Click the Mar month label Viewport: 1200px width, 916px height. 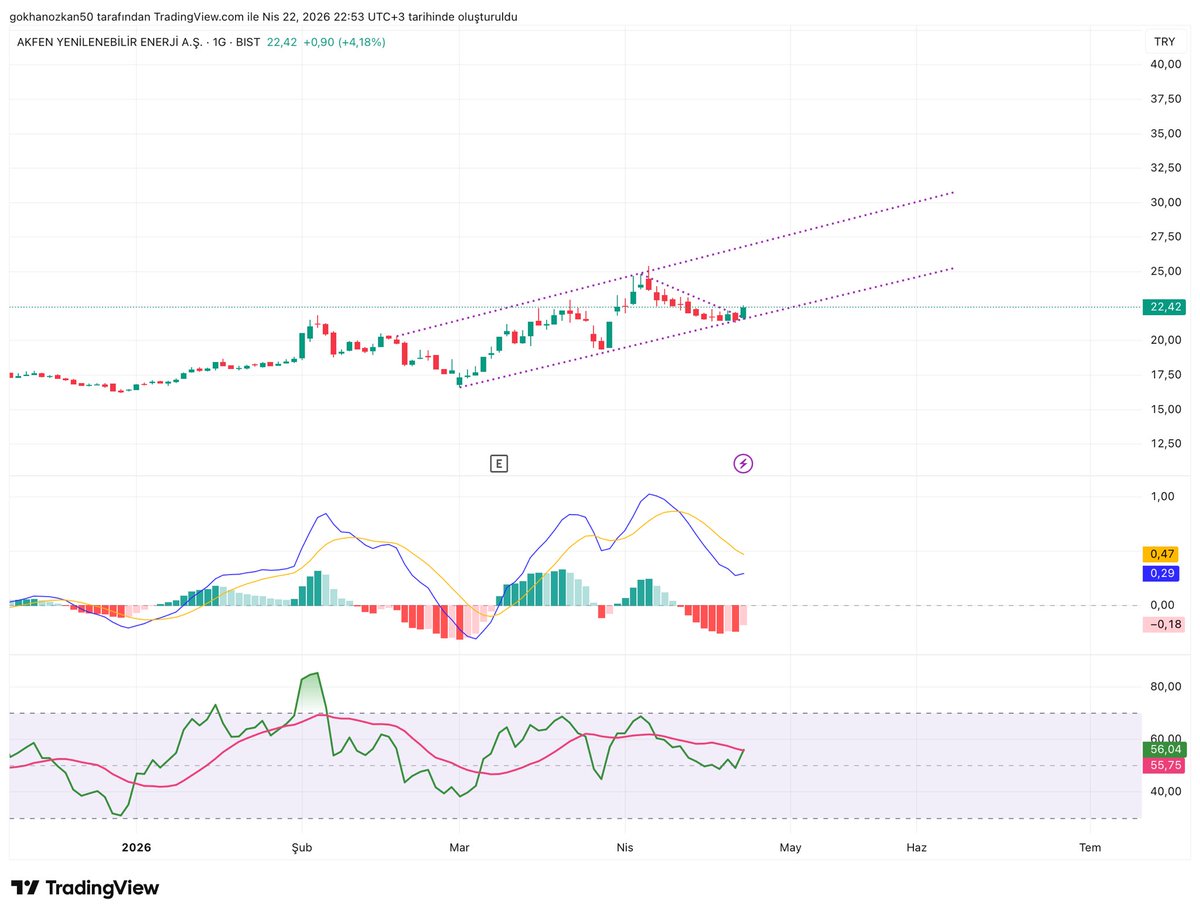coord(460,847)
